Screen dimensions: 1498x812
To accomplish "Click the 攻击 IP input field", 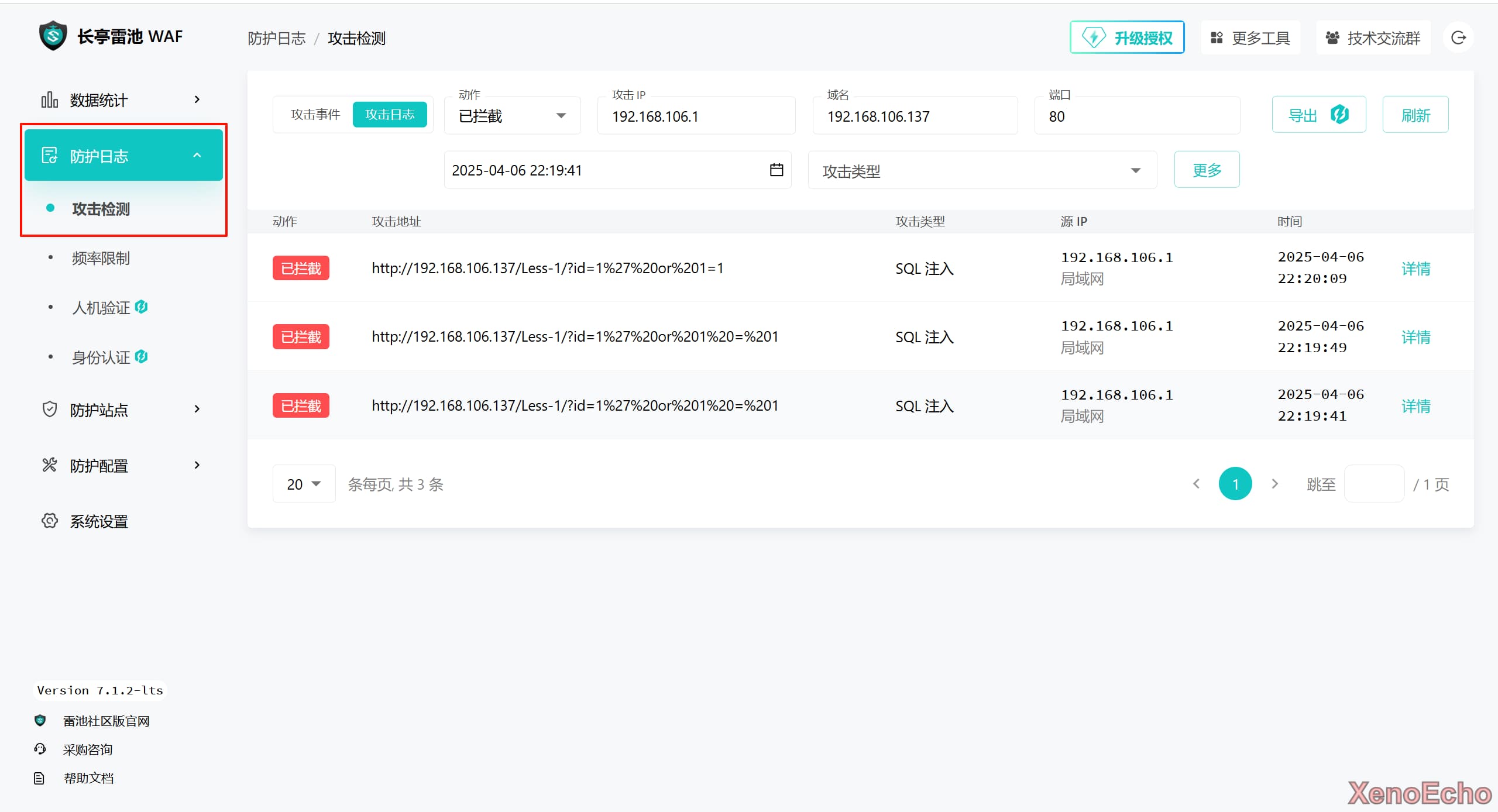I will [696, 116].
